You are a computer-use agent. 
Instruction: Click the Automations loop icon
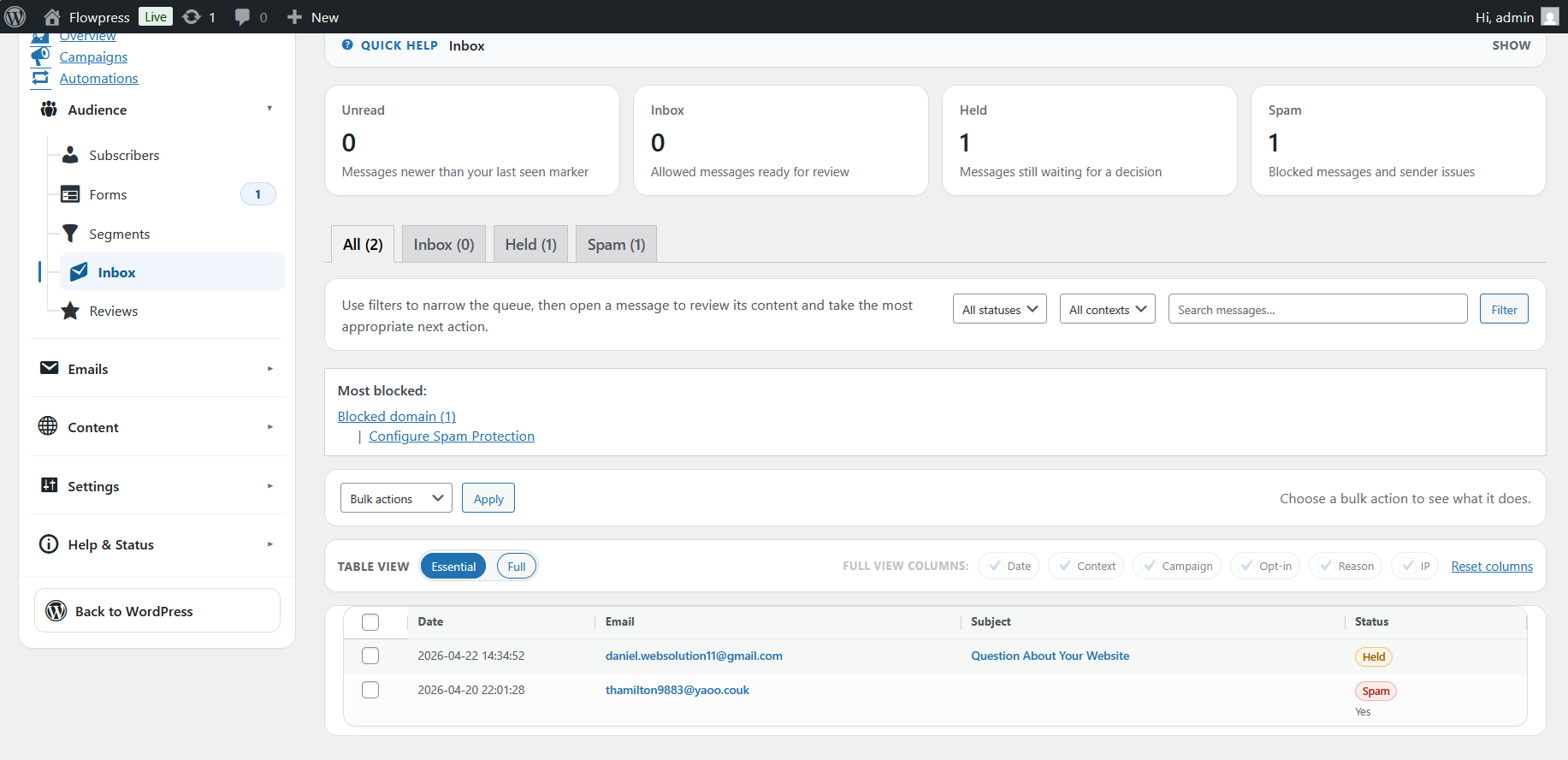click(x=40, y=78)
